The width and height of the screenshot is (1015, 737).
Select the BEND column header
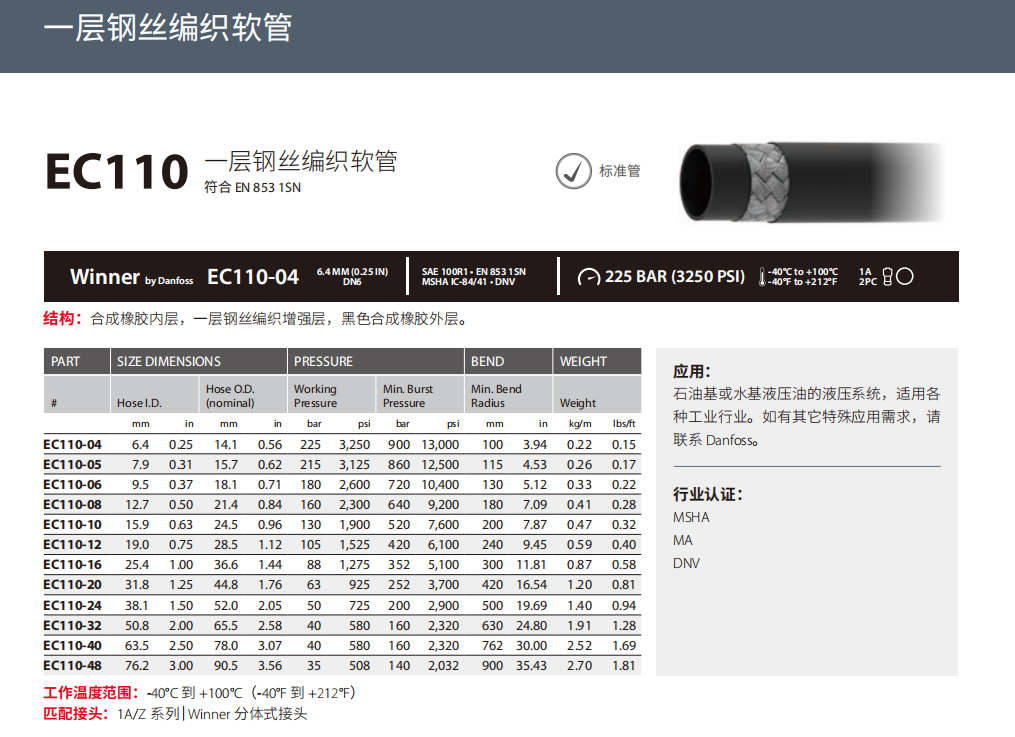click(487, 361)
